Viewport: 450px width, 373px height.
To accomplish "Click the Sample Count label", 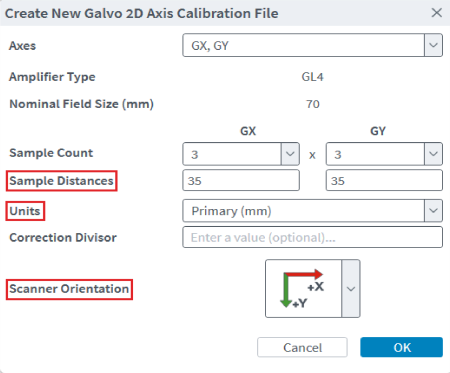I will click(51, 153).
